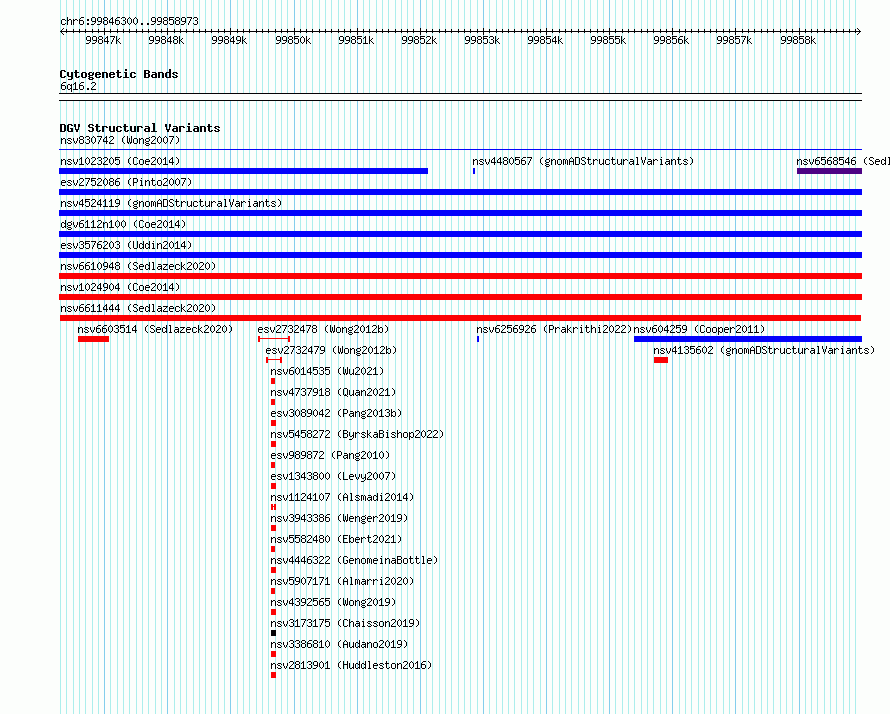The width and height of the screenshot is (890, 714).
Task: Open the nsv6603514 (Sedlazeck2020) label
Action: (x=155, y=329)
